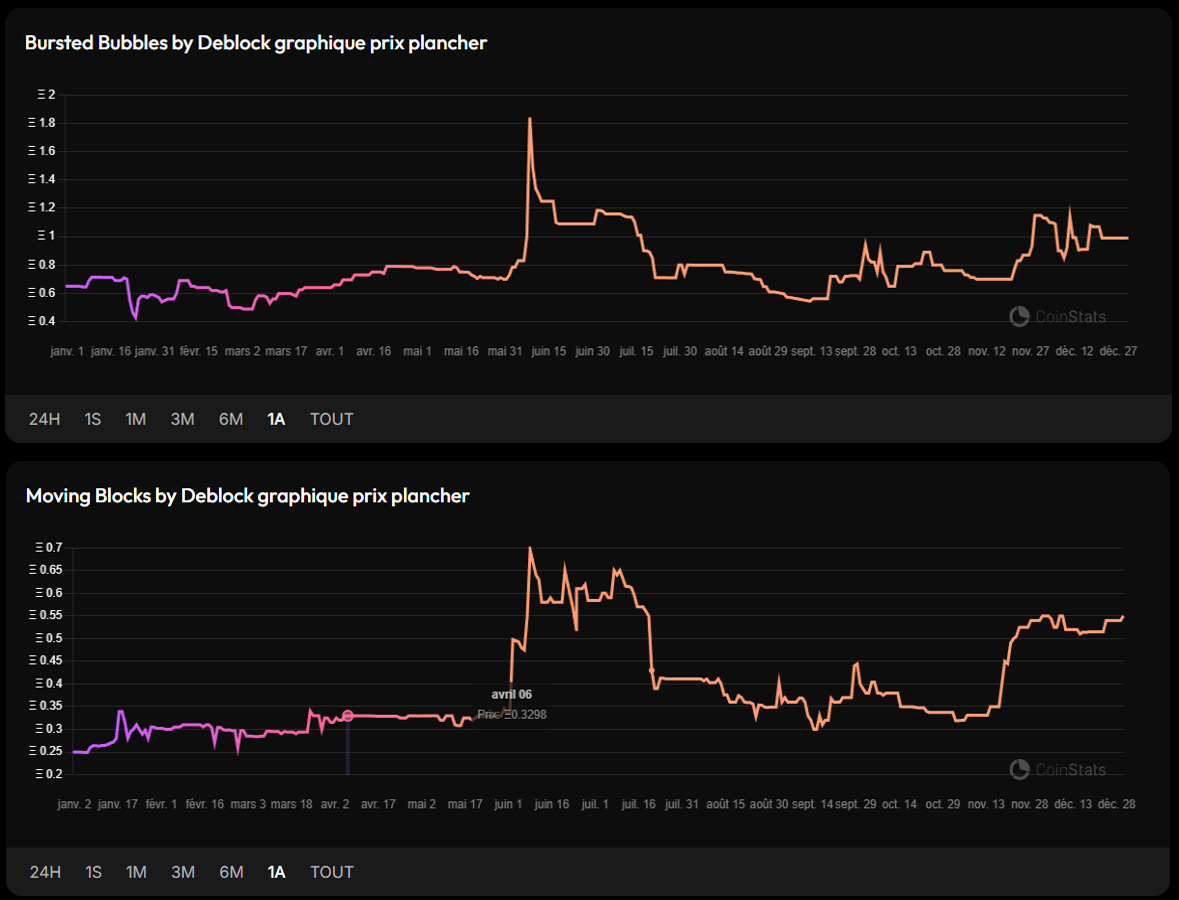Select active 1A tab under Bursted Bubbles chart
Viewport: 1179px width, 900px height.
(276, 419)
